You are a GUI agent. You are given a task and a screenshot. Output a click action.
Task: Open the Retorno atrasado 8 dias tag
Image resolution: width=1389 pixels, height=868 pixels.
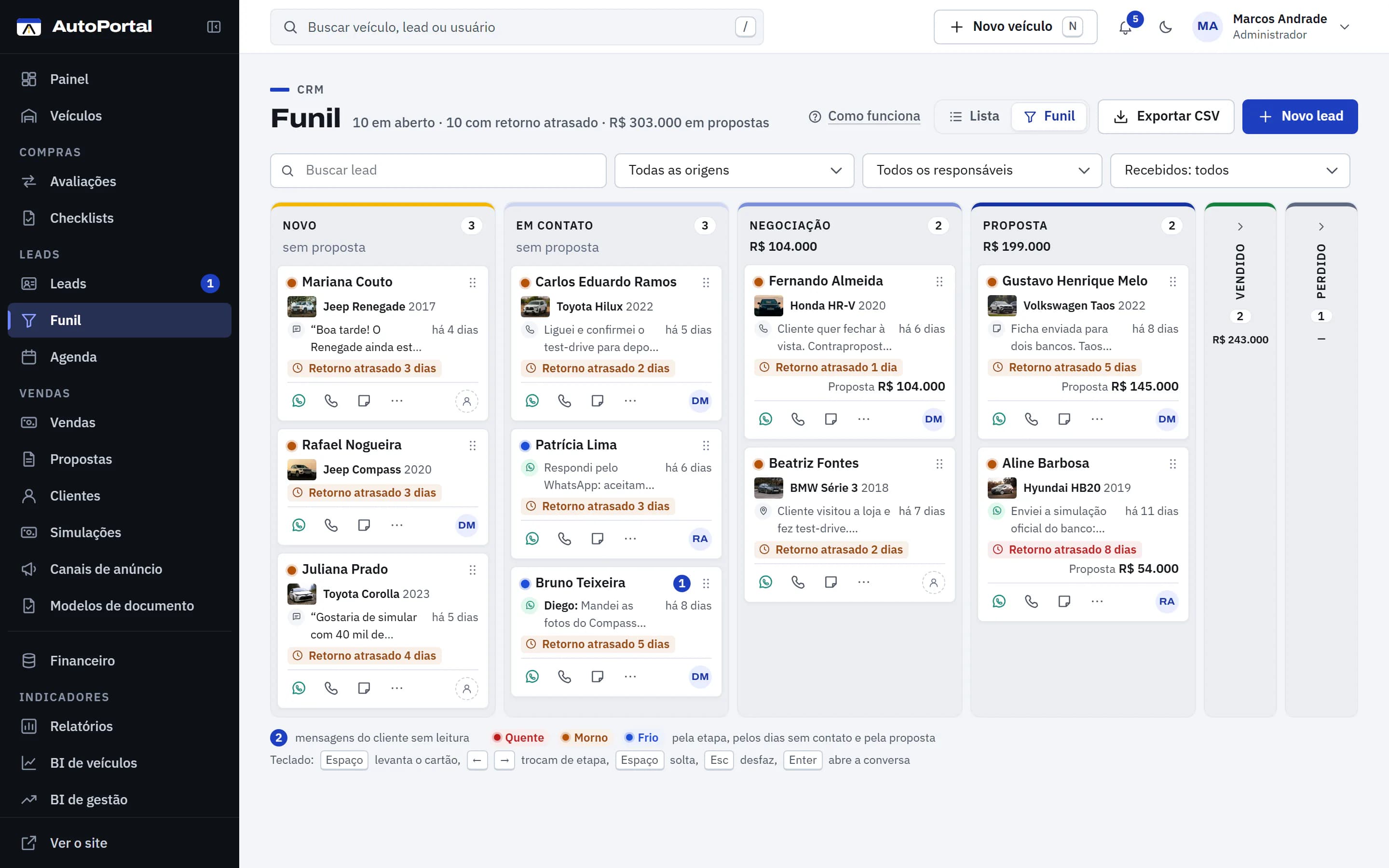click(1065, 550)
